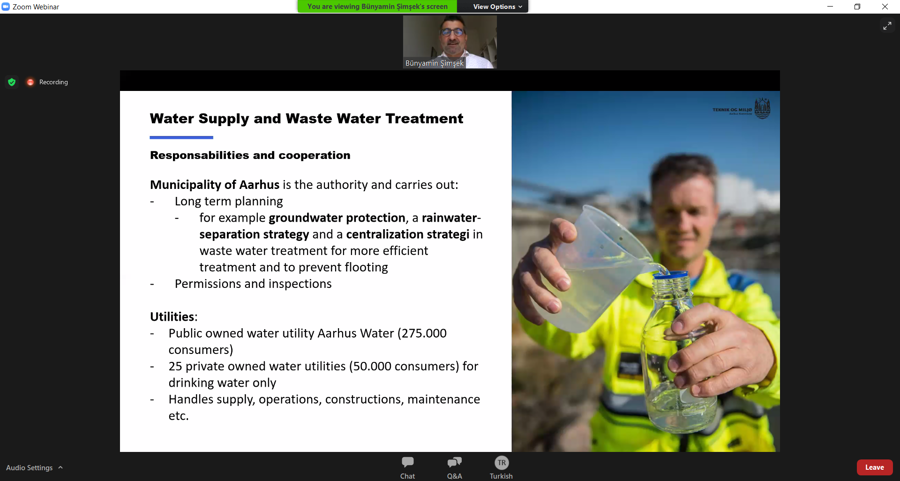Minimize the Zoom Webinar window
Screen dimensions: 900x481
pos(830,6)
